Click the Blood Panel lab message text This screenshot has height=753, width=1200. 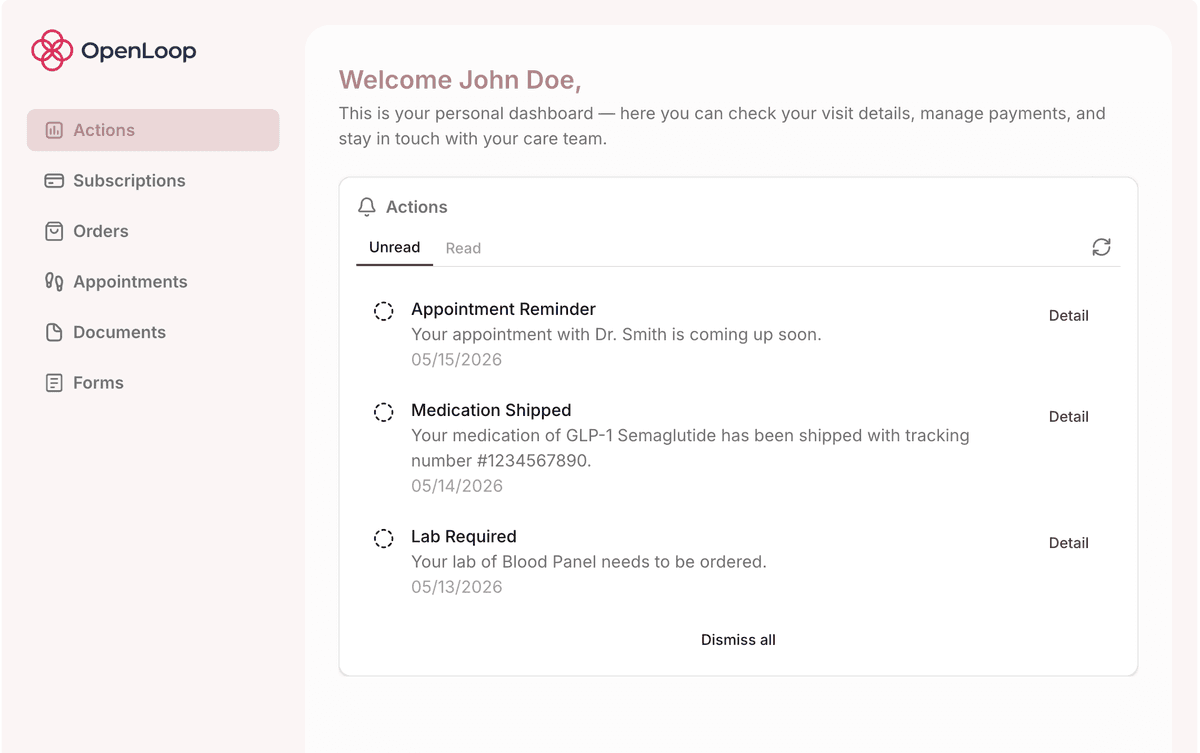pyautogui.click(x=589, y=562)
